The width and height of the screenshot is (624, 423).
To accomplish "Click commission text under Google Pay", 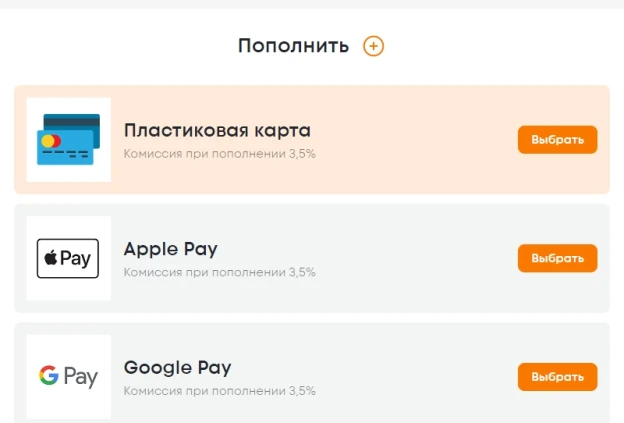I will [220, 391].
